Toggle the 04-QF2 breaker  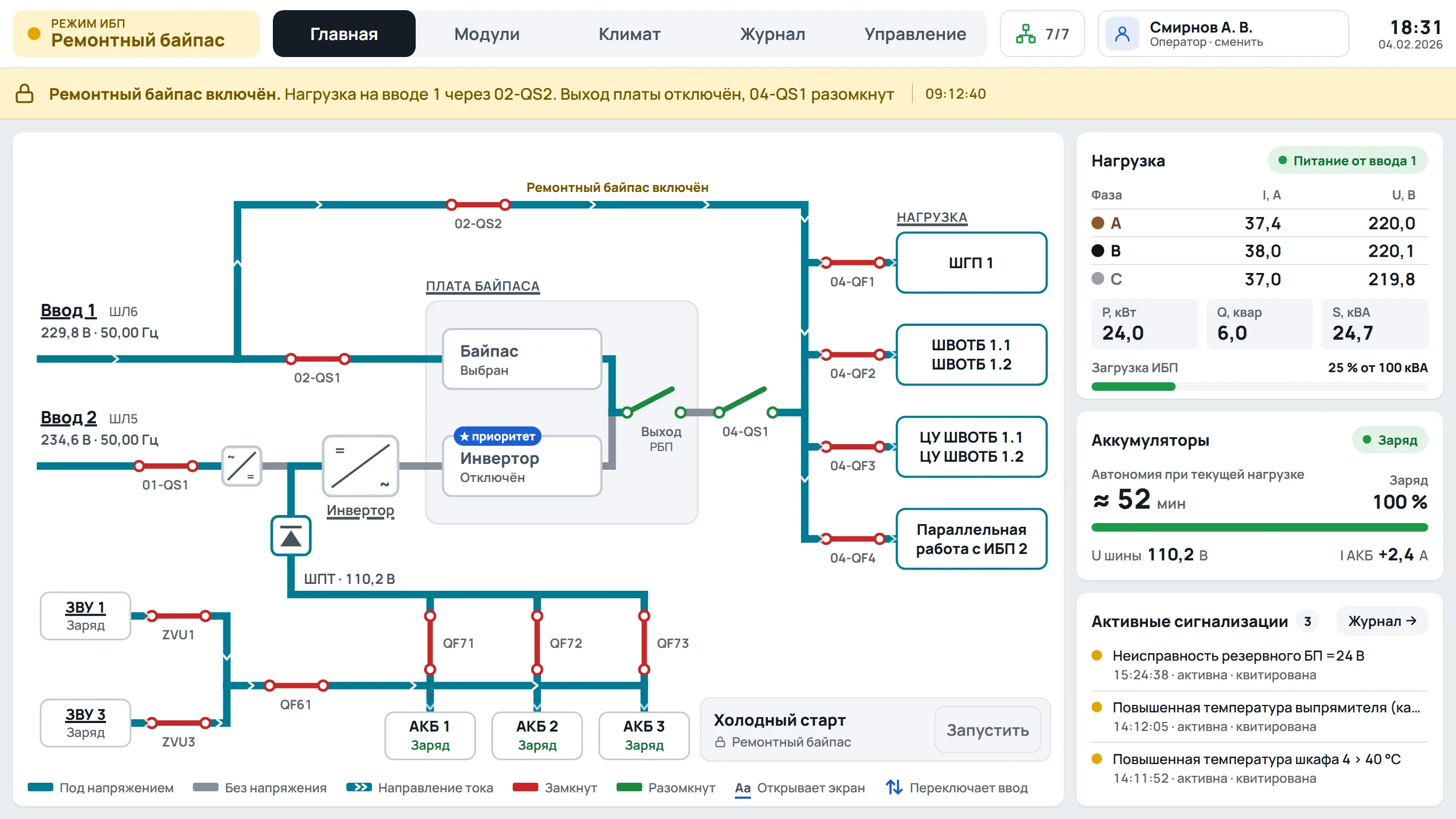click(x=853, y=355)
